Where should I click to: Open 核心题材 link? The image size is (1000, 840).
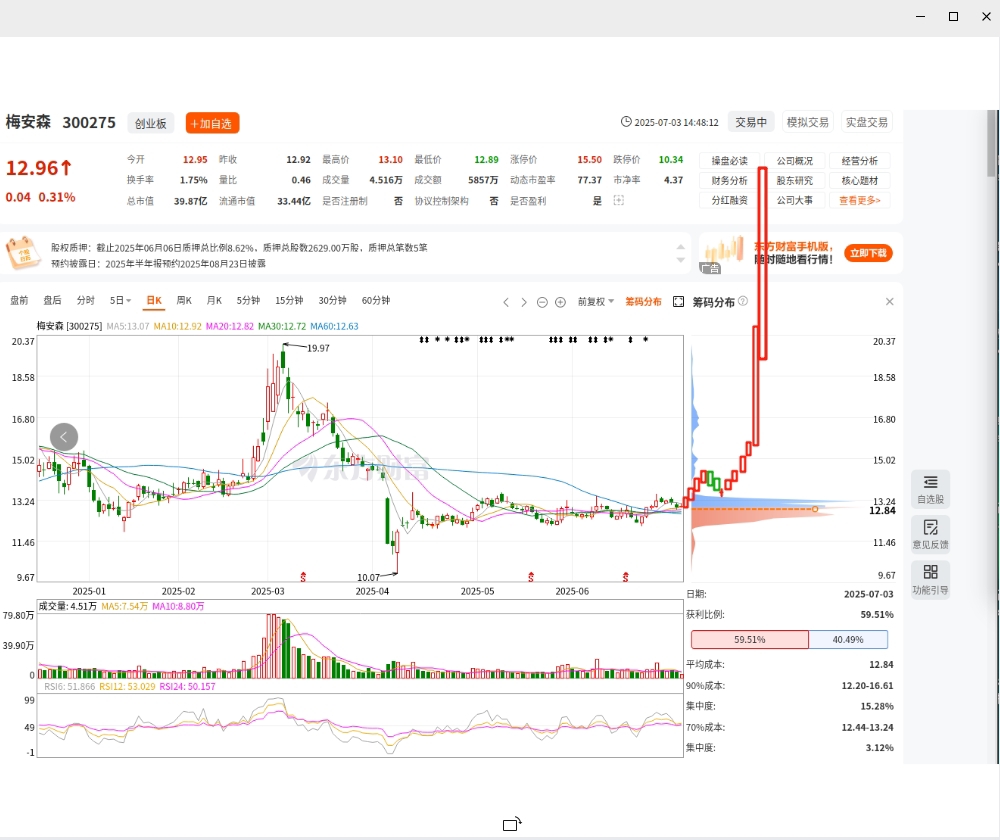pos(860,181)
